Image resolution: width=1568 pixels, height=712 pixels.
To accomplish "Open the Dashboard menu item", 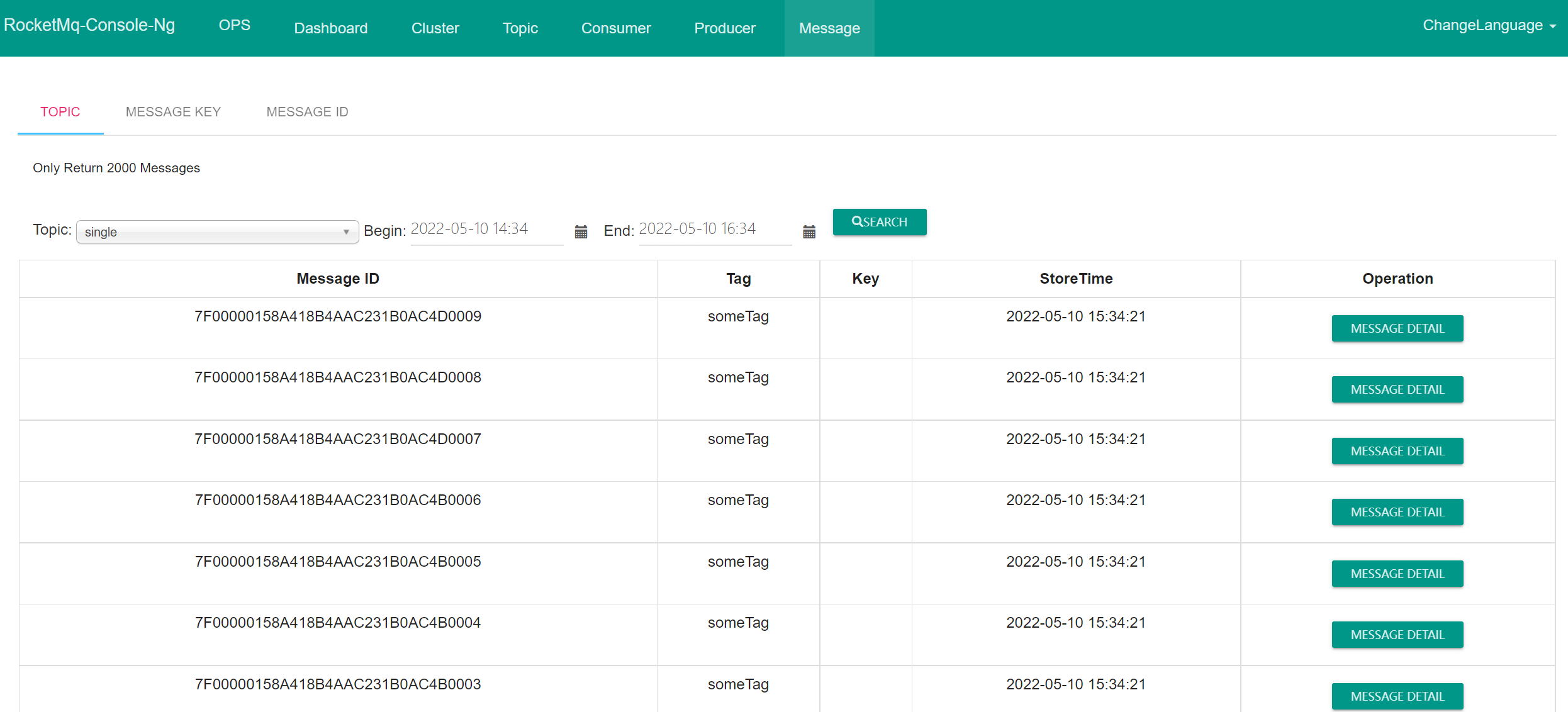I will click(x=330, y=28).
